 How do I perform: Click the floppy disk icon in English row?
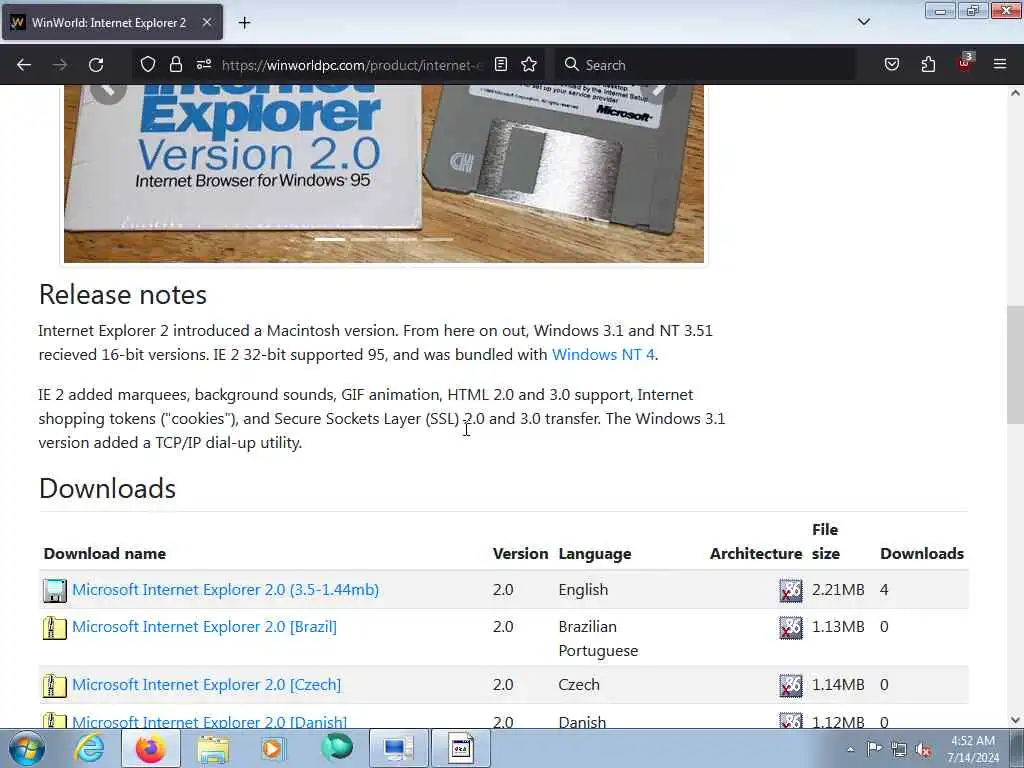54,590
